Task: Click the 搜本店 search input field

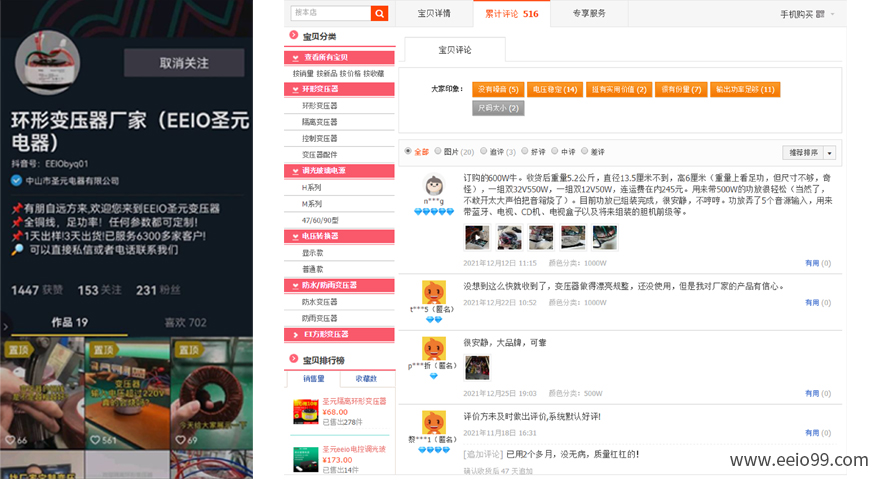Action: [x=330, y=13]
